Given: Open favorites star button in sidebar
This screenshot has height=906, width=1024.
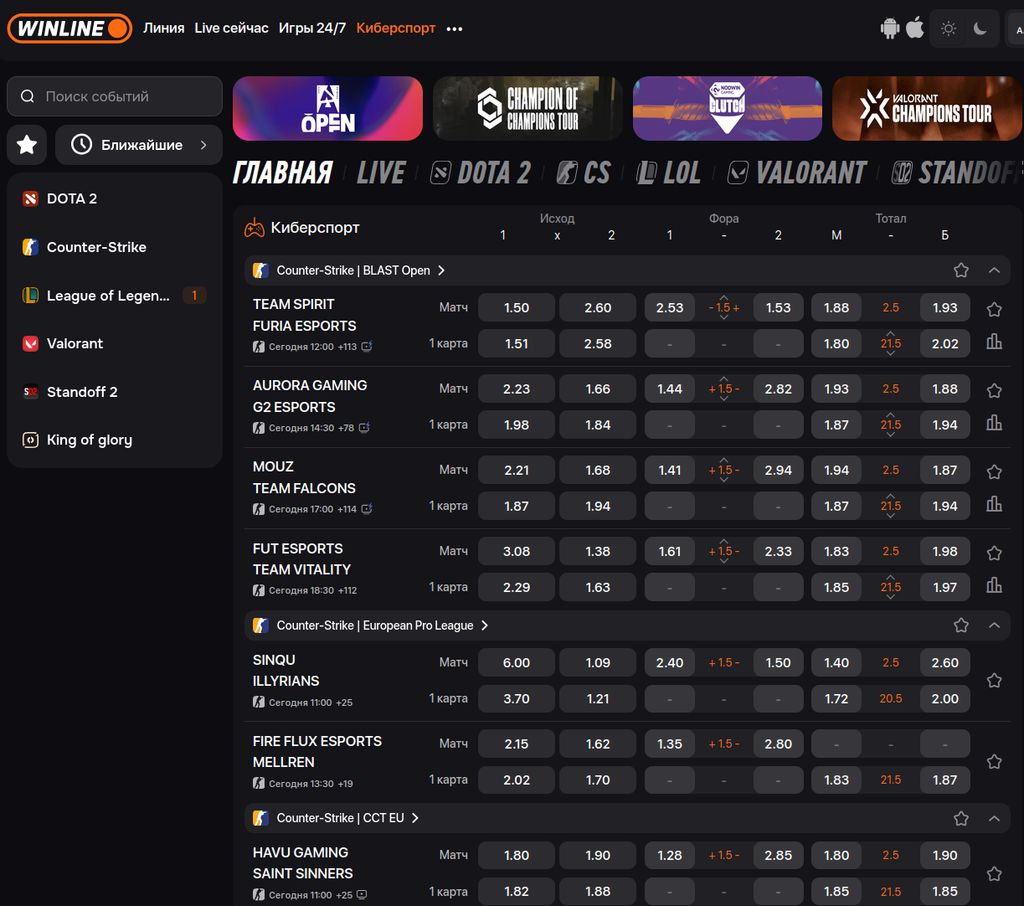Looking at the screenshot, I should point(27,145).
